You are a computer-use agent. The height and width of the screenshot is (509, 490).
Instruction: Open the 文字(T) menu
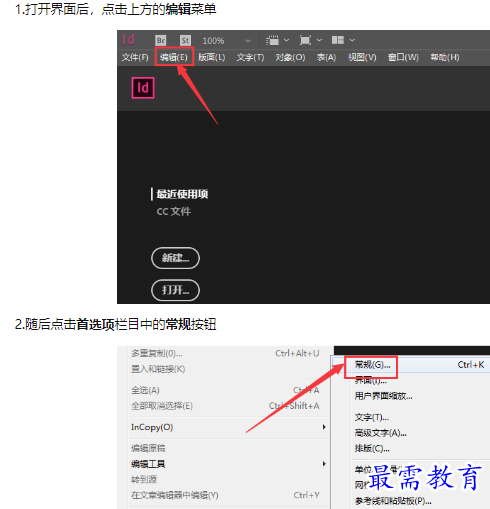click(x=250, y=57)
